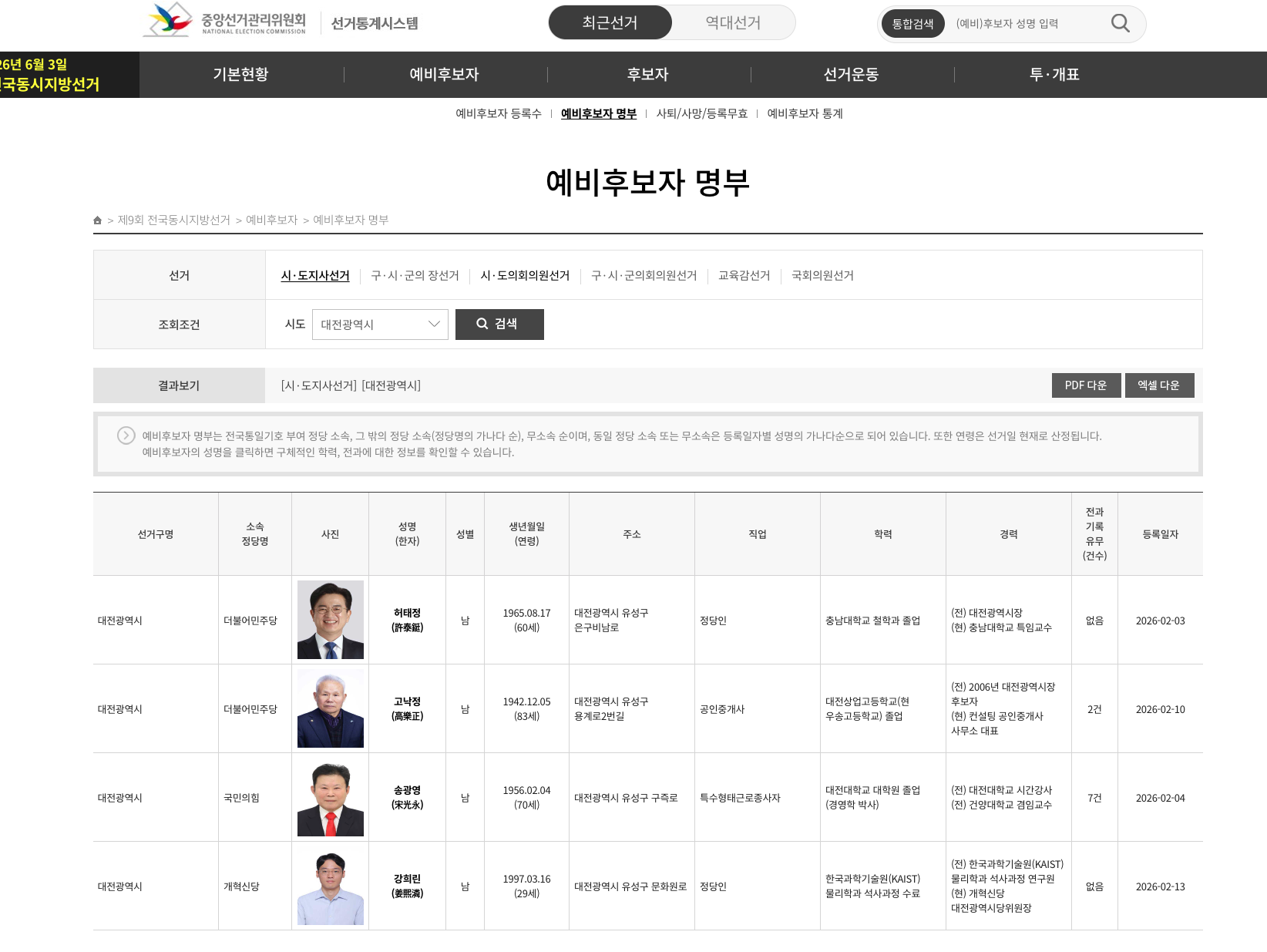Select the 최근선거 toggle
The width and height of the screenshot is (1267, 952).
pos(610,23)
